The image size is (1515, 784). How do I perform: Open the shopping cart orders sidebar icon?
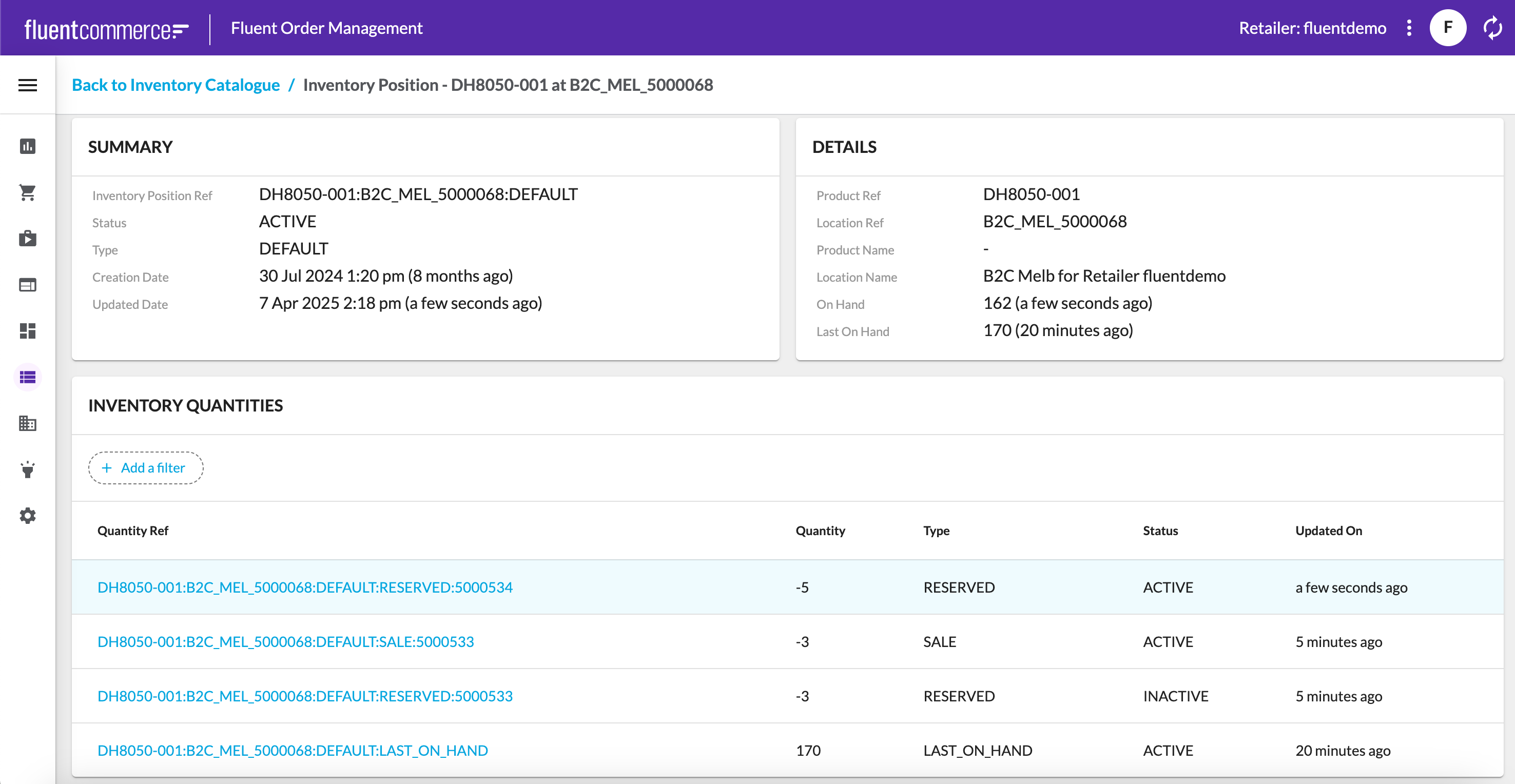coord(28,192)
